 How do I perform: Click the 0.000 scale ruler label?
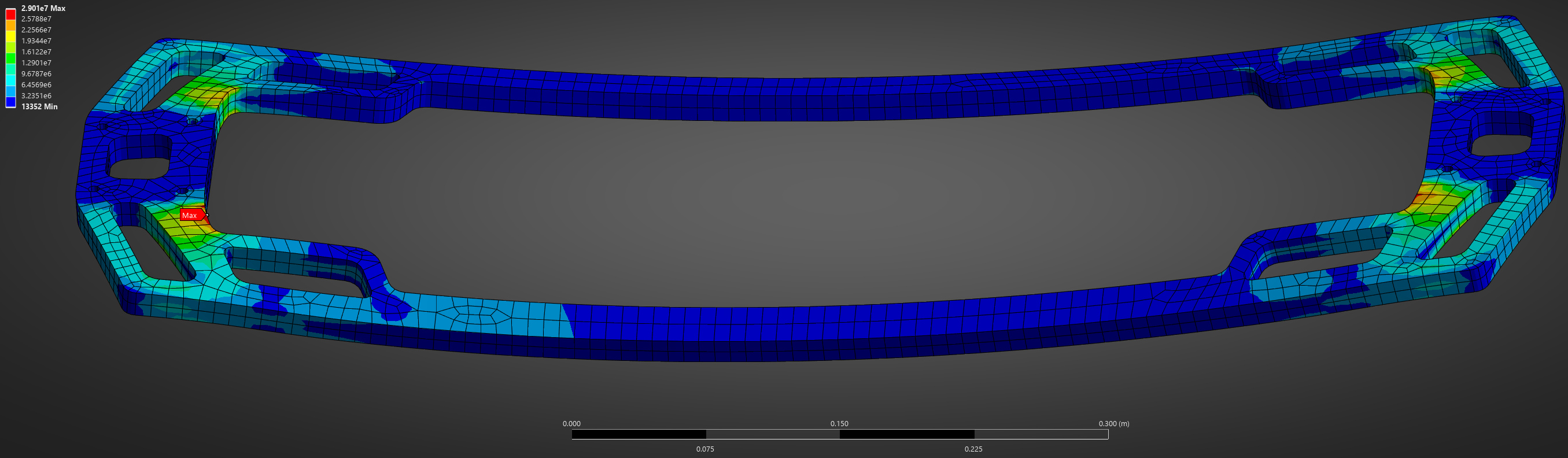point(571,424)
